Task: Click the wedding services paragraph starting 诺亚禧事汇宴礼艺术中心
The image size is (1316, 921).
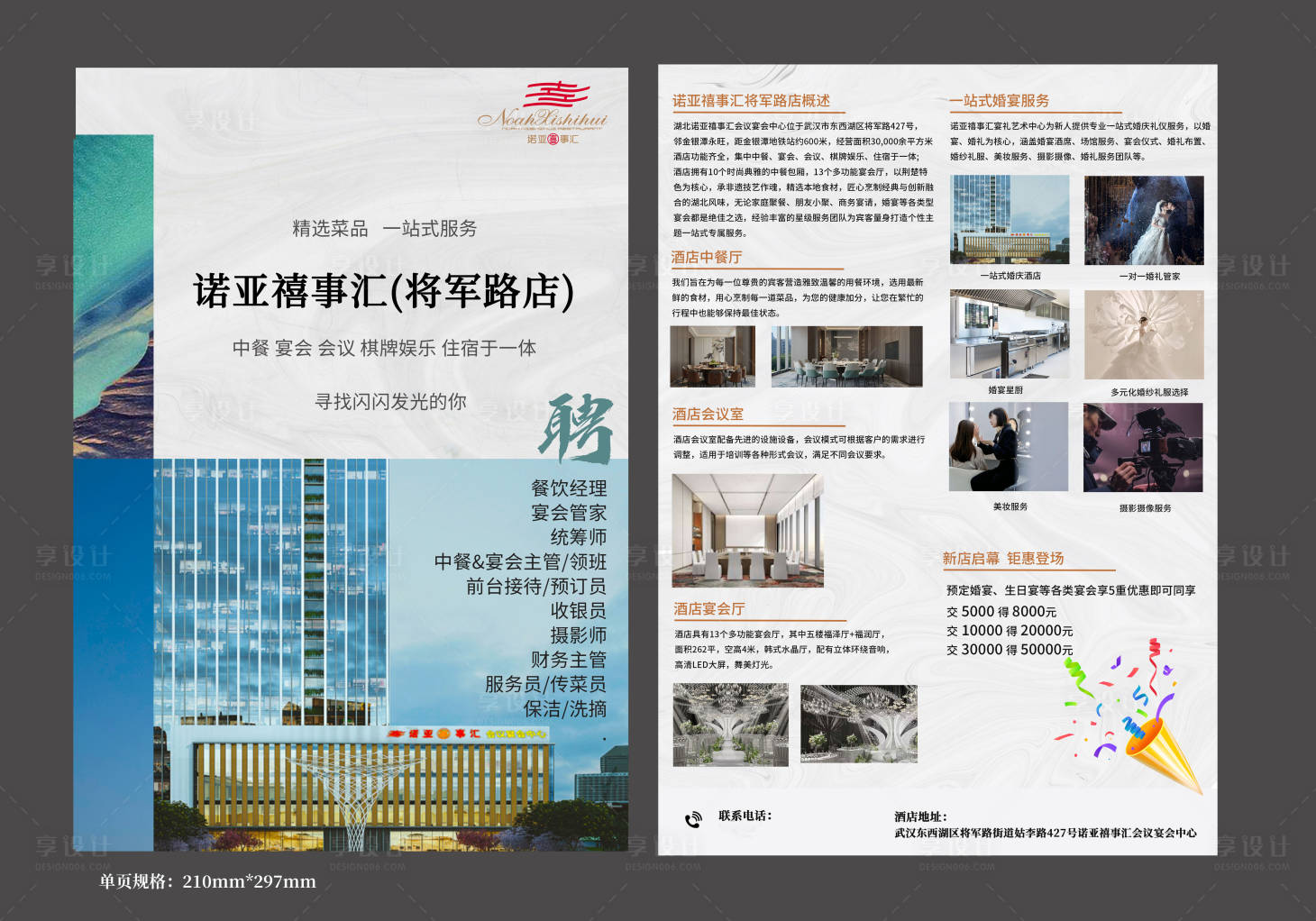Action: (x=1080, y=141)
